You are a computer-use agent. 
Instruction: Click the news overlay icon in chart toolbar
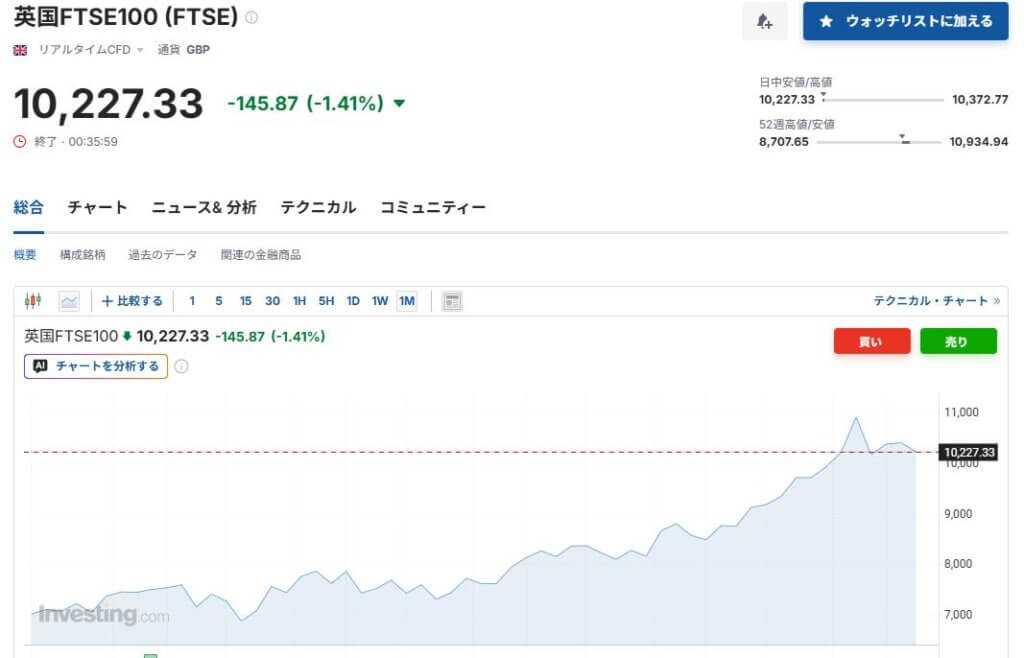[452, 301]
